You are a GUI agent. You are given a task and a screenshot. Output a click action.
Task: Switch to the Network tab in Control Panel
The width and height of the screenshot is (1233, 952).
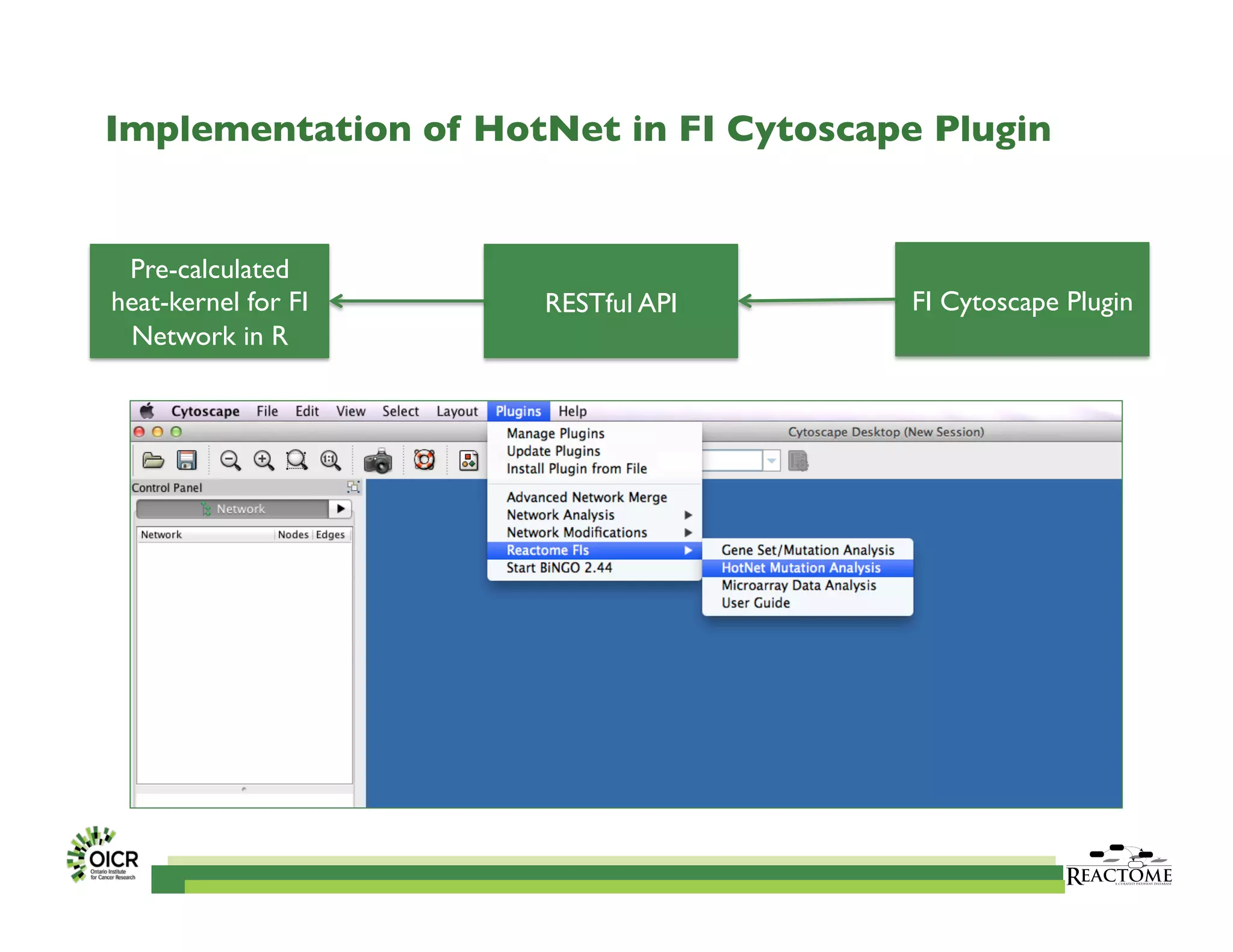[x=232, y=509]
